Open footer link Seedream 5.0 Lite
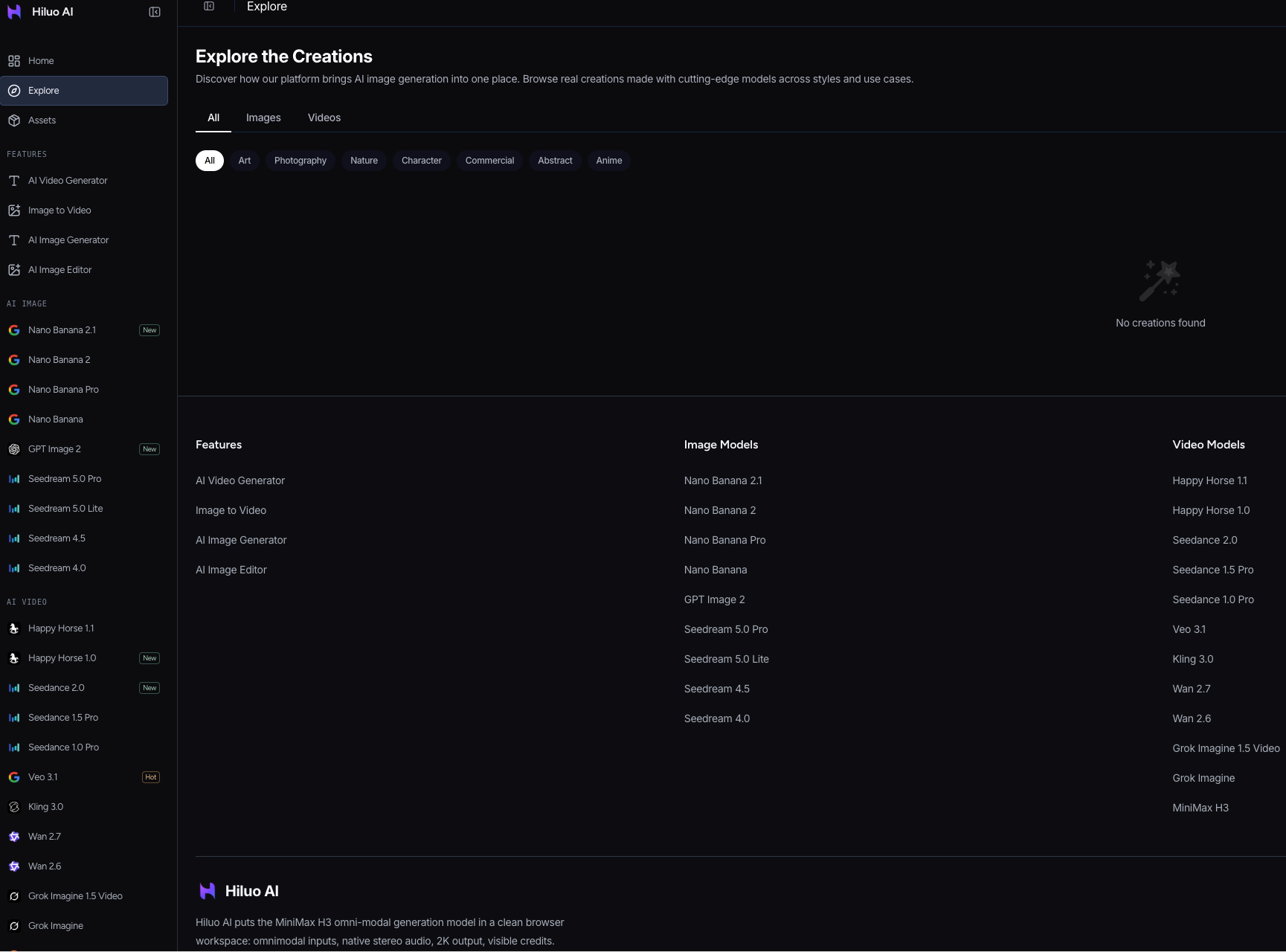The image size is (1286, 952). tap(727, 659)
